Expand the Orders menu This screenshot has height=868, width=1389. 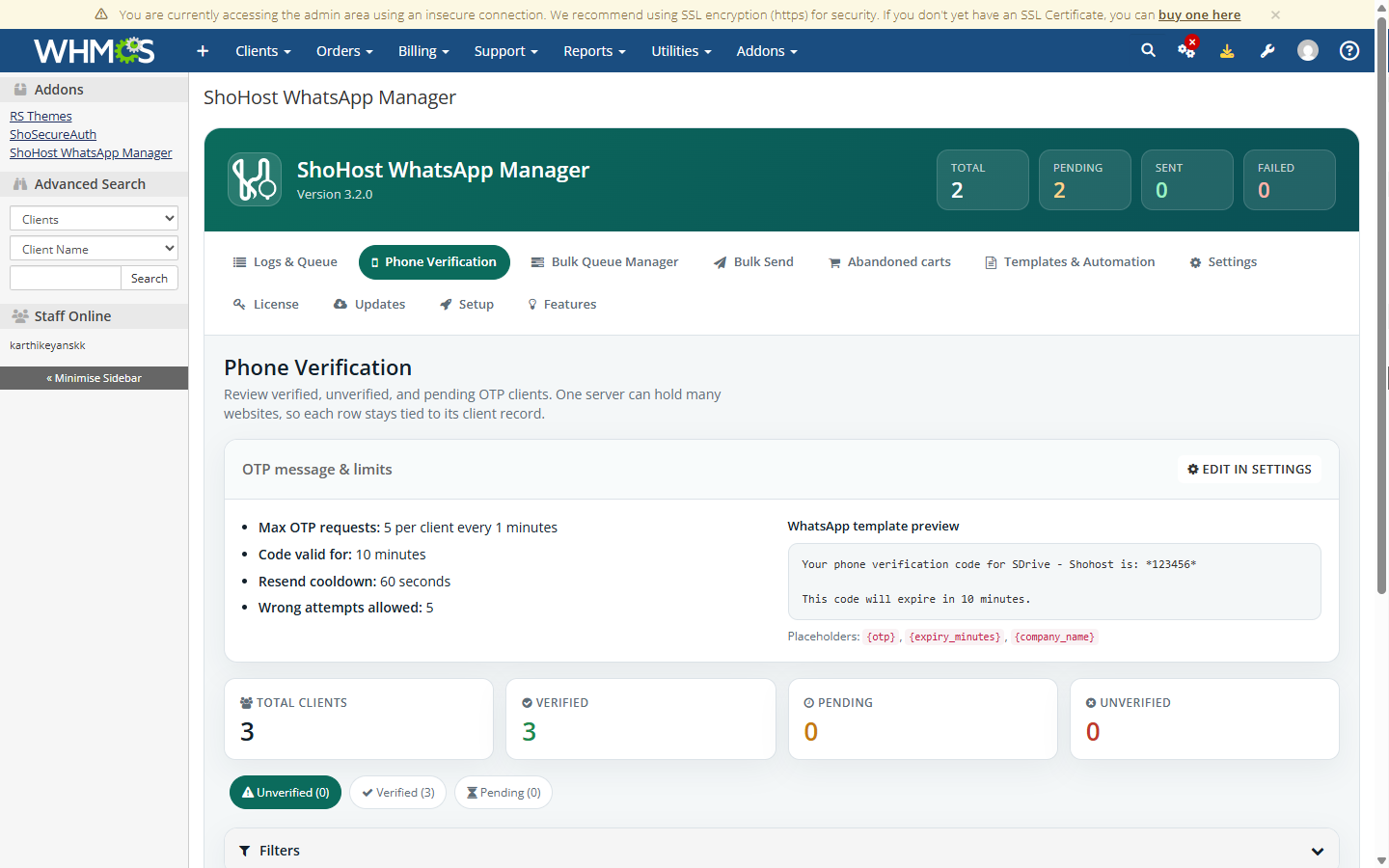[x=344, y=51]
